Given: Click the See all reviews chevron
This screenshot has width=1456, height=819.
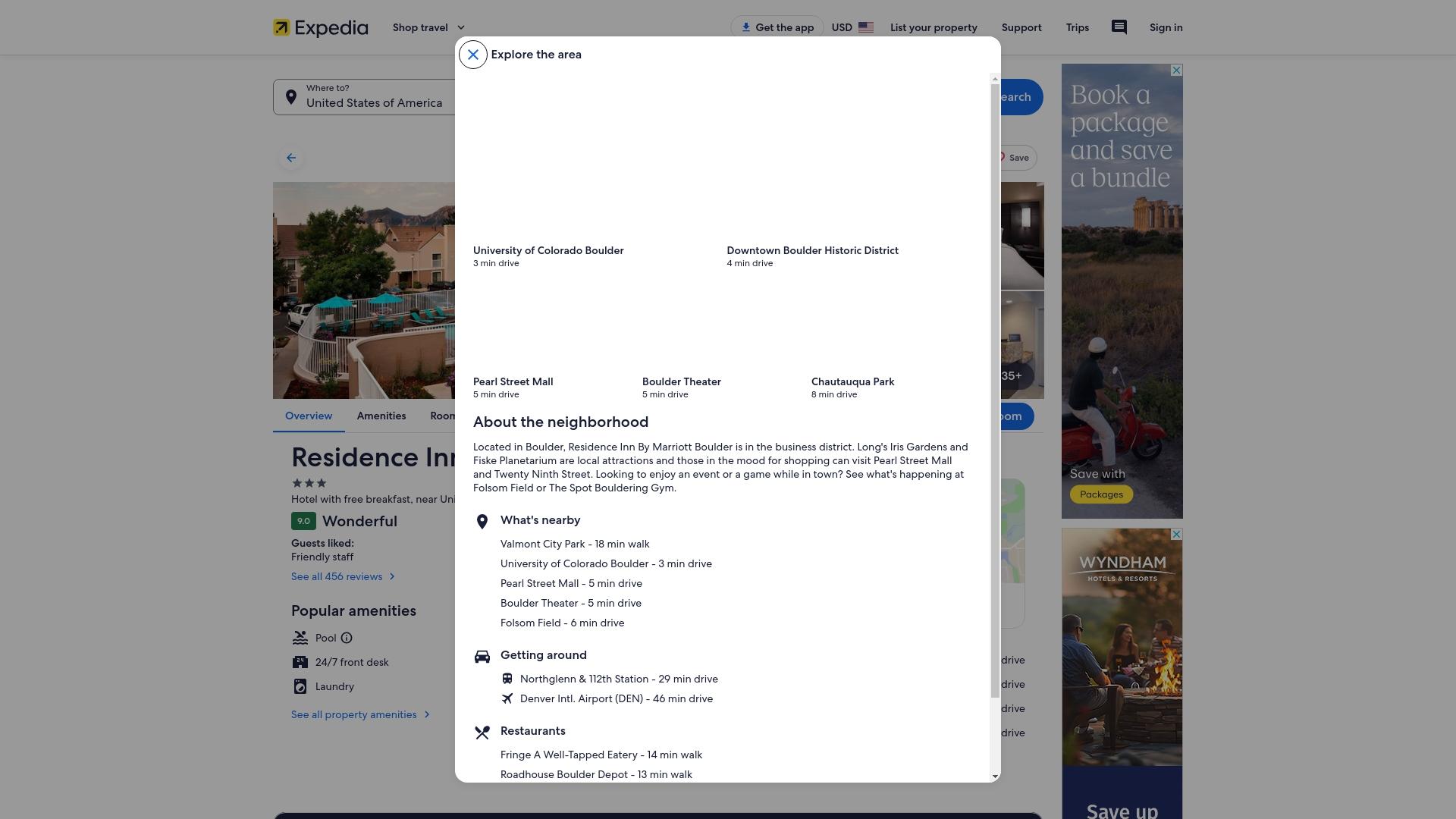Looking at the screenshot, I should tap(392, 576).
